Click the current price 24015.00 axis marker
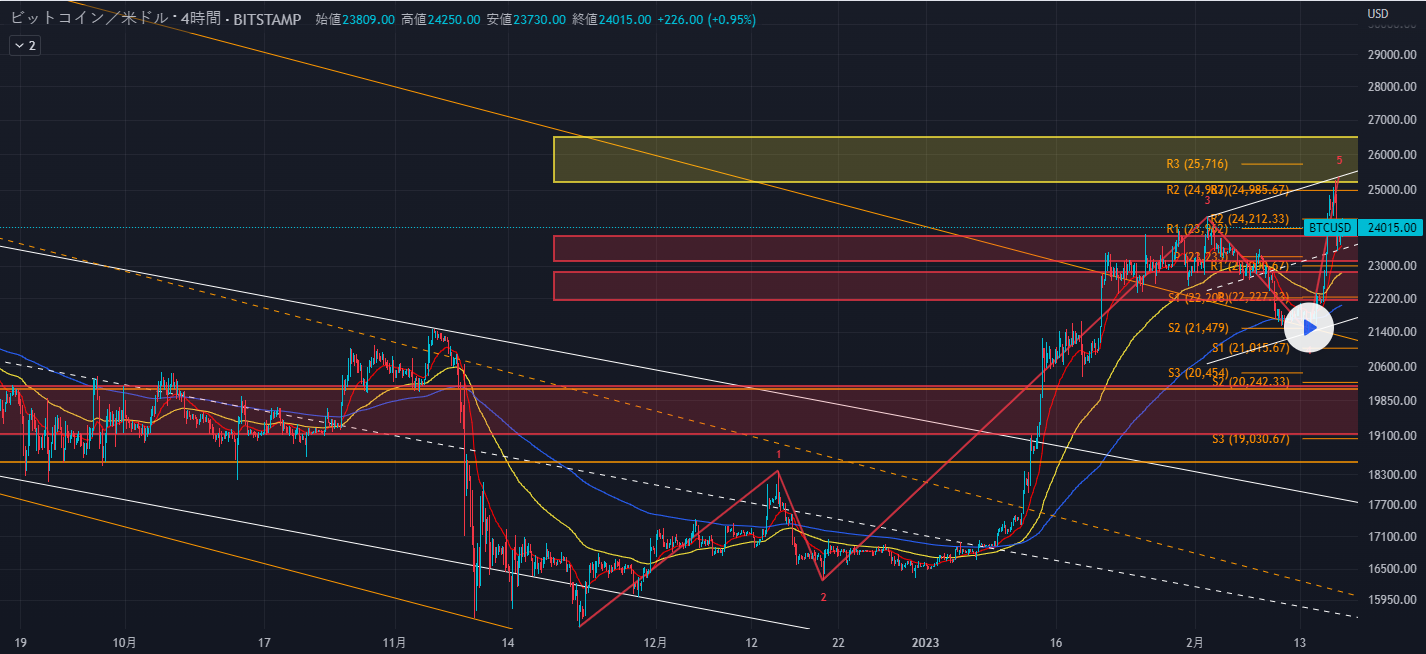This screenshot has height=654, width=1426. [x=1390, y=228]
